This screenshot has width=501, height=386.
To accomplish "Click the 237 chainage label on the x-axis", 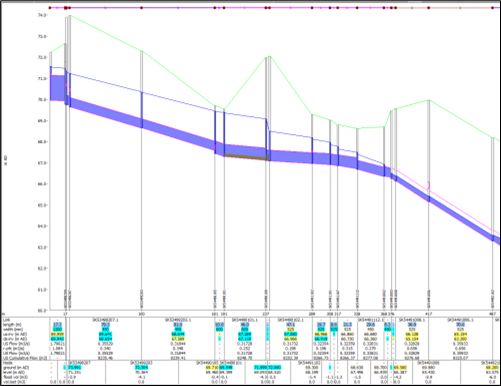I will pyautogui.click(x=266, y=314).
